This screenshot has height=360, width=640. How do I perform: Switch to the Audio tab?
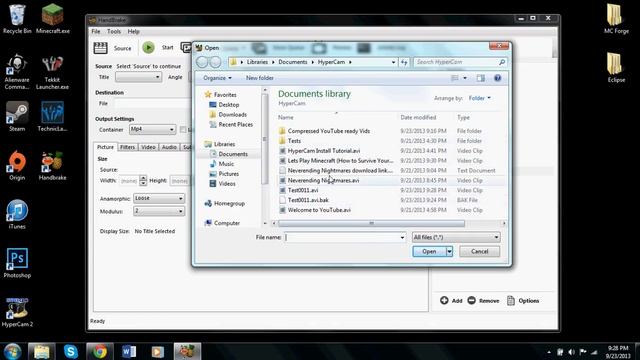coord(169,147)
